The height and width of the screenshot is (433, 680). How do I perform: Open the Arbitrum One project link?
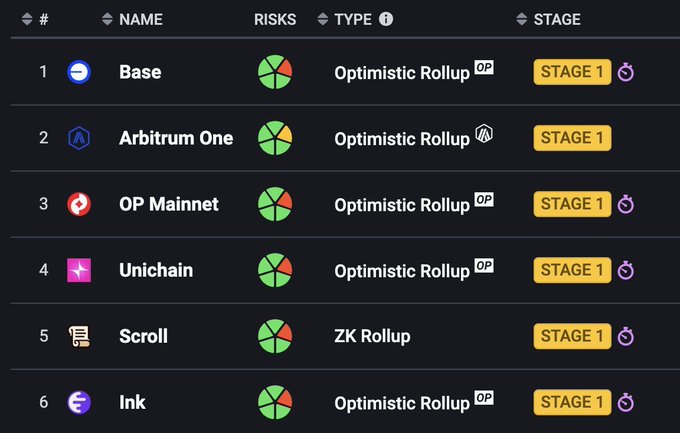[x=176, y=138]
